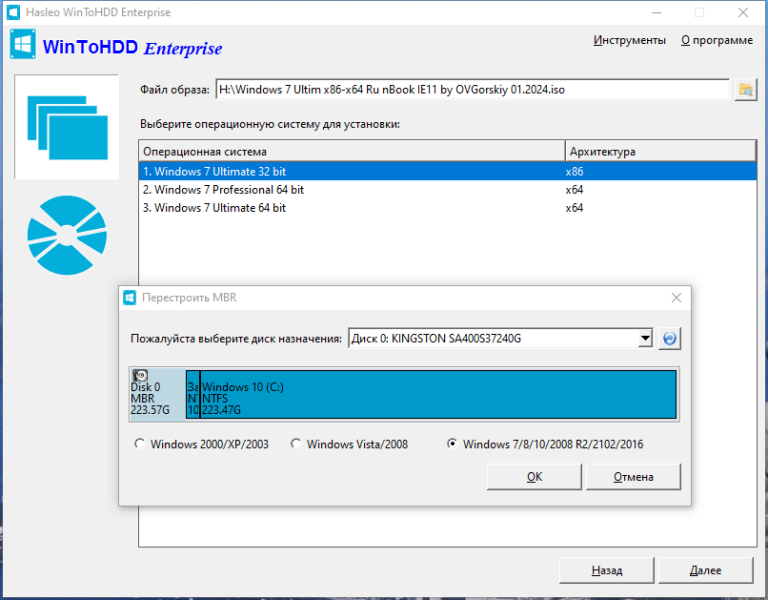The image size is (768, 600).
Task: Click the Далее button
Action: [705, 570]
